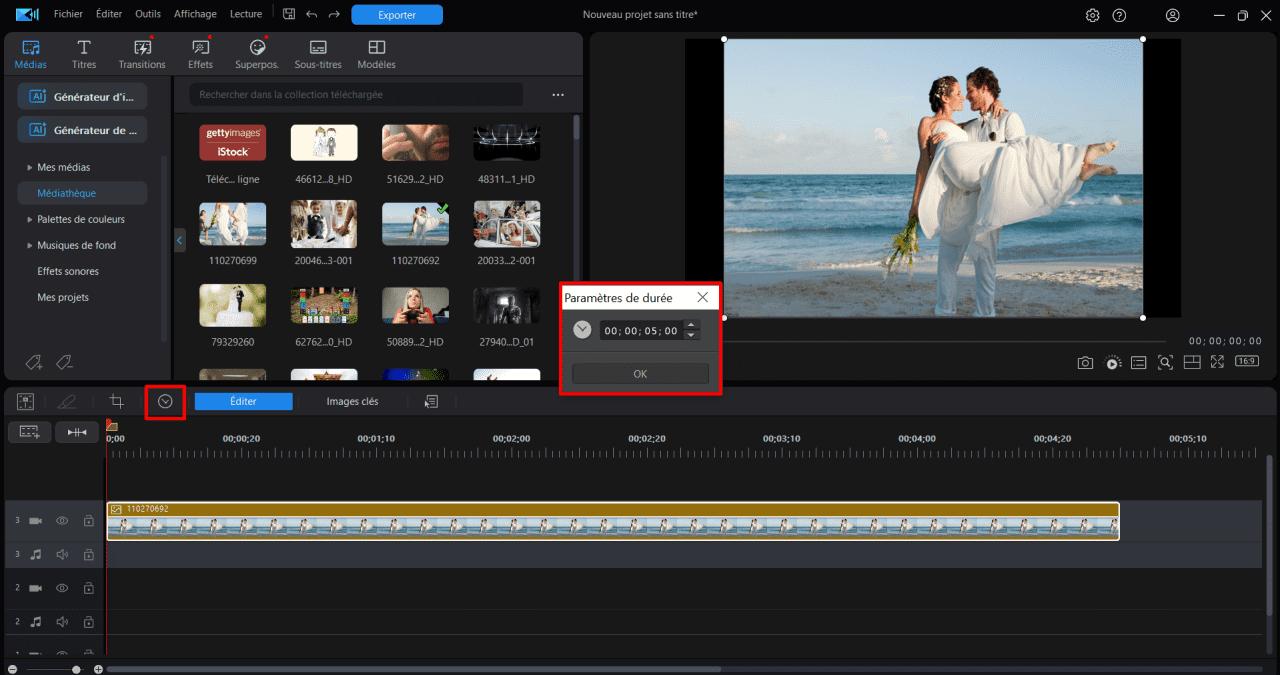Viewport: 1280px width, 675px height.
Task: Toggle visibility eye on video track 3
Action: click(x=62, y=521)
